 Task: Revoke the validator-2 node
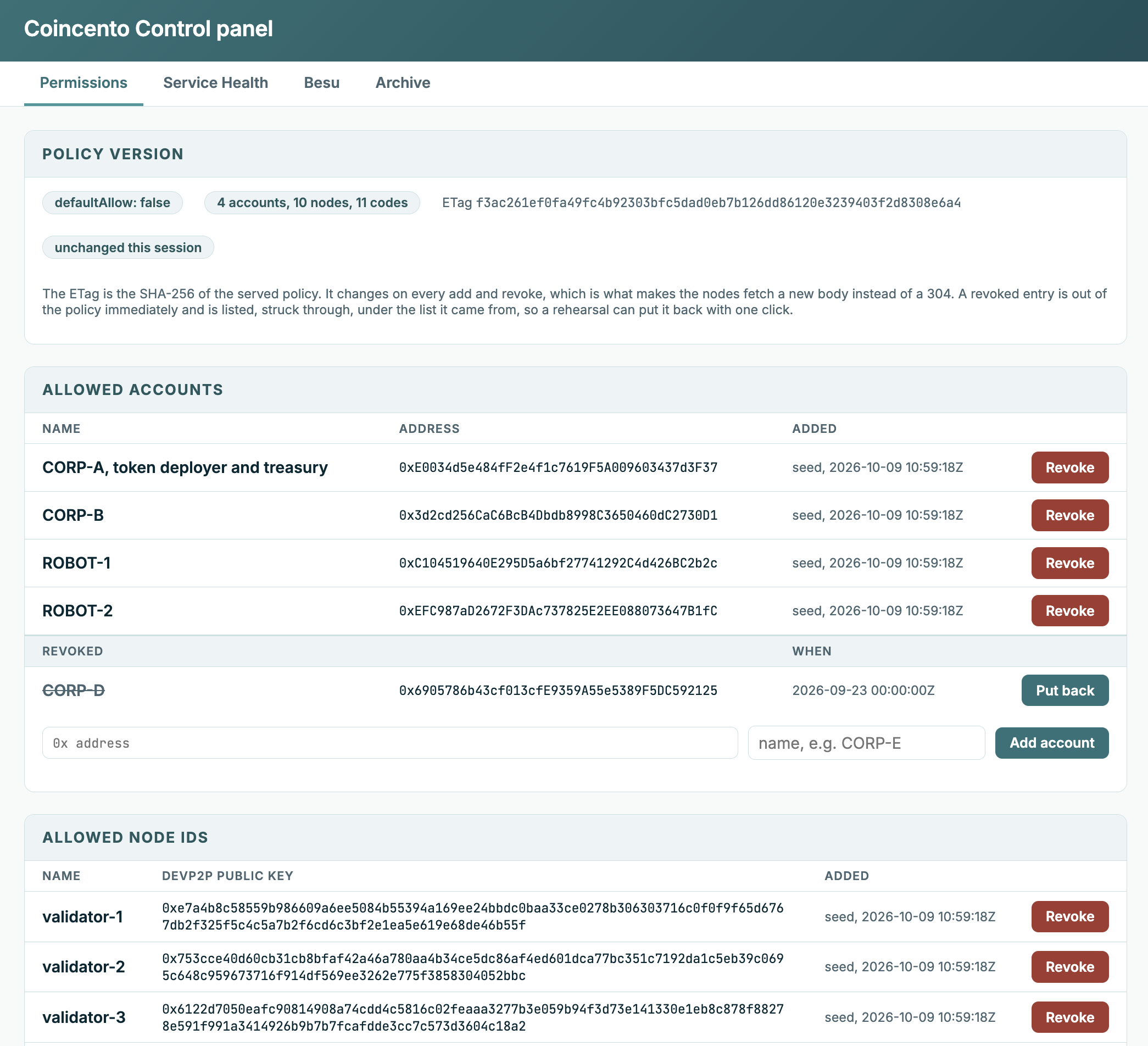[1069, 967]
